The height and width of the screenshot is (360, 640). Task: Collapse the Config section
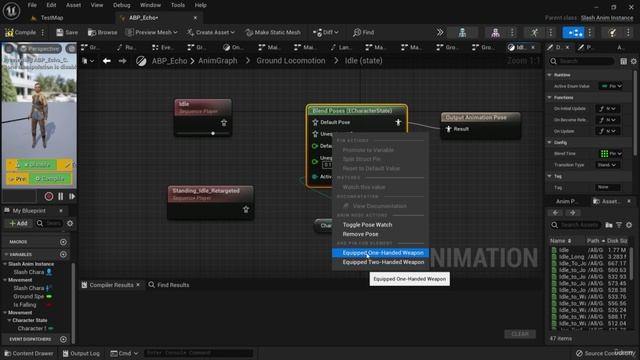tap(549, 142)
